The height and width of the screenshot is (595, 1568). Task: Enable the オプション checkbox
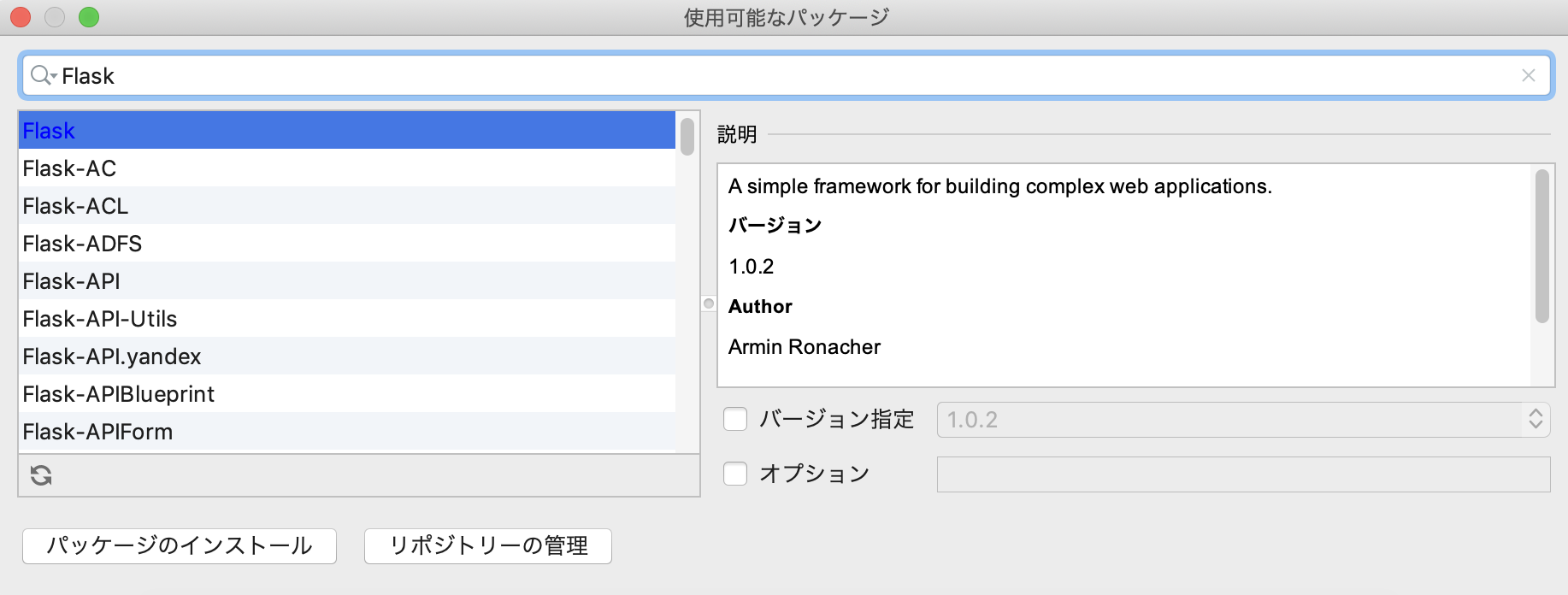(x=735, y=474)
